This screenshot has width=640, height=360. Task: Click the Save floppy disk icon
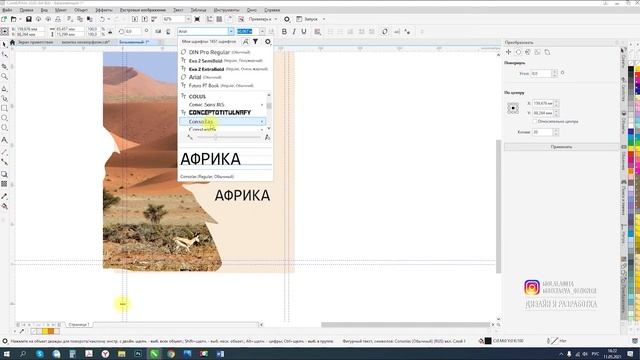click(x=29, y=19)
